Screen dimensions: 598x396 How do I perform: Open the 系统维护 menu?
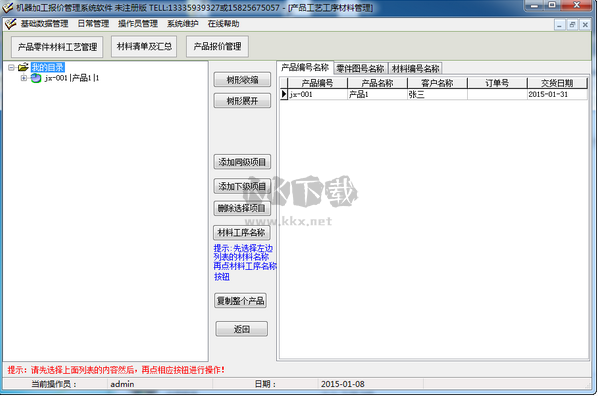coord(183,24)
